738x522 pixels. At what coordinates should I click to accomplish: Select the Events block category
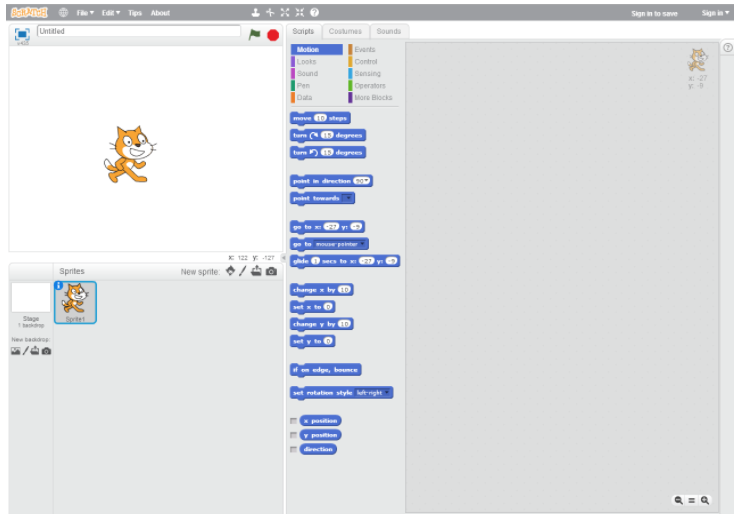coord(373,49)
